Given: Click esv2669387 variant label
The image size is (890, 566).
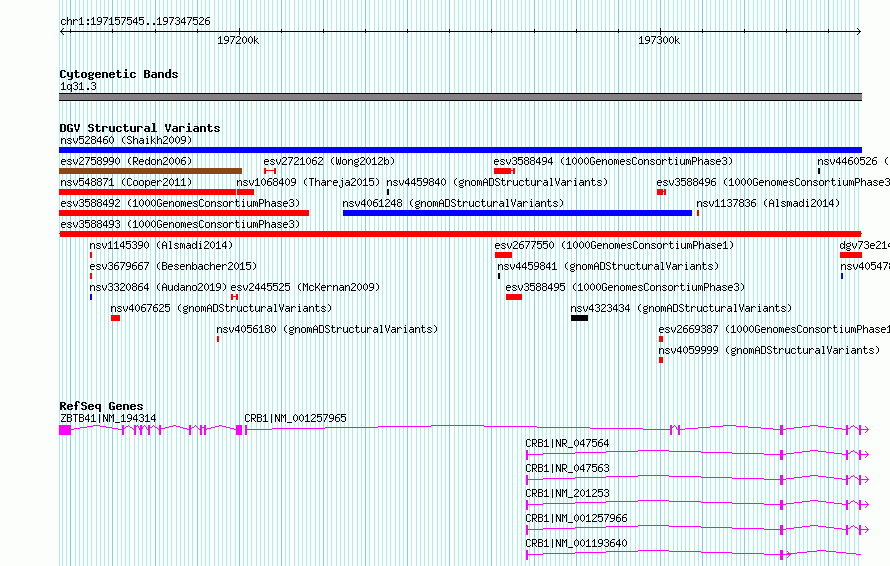Looking at the screenshot, I should (x=774, y=329).
